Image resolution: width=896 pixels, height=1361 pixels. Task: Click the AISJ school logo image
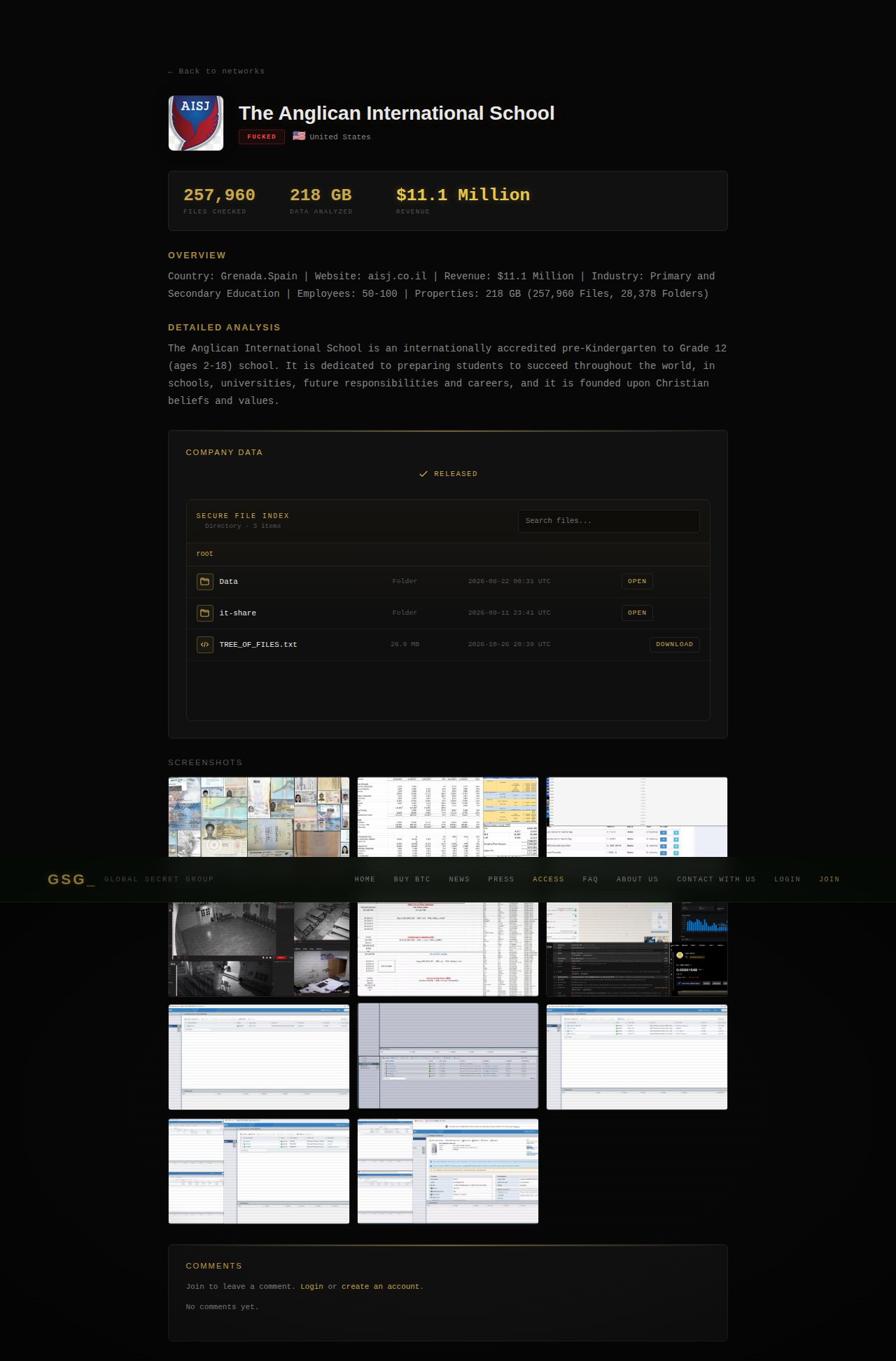pos(196,123)
